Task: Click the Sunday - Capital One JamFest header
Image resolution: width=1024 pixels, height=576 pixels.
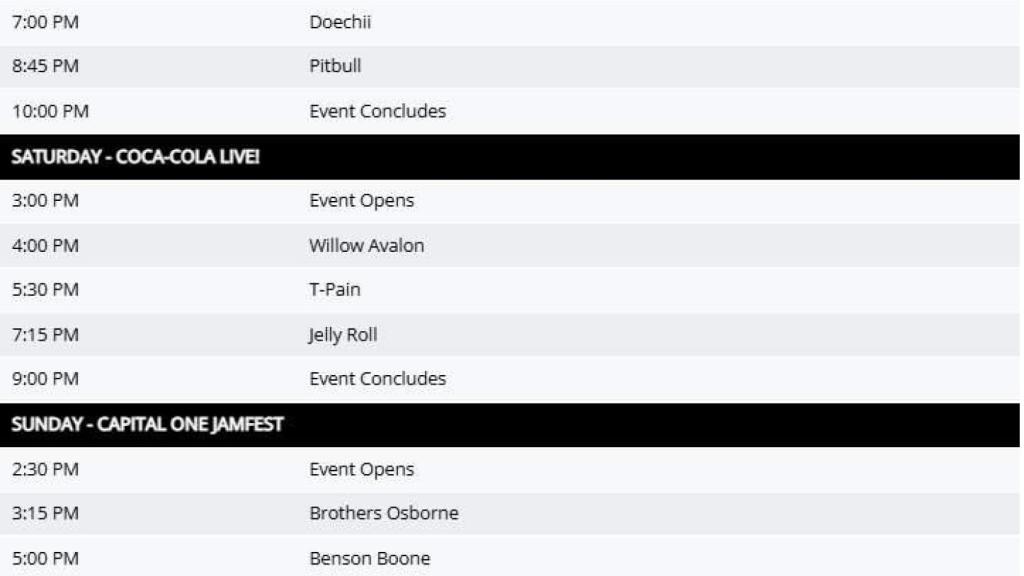Action: pos(148,425)
